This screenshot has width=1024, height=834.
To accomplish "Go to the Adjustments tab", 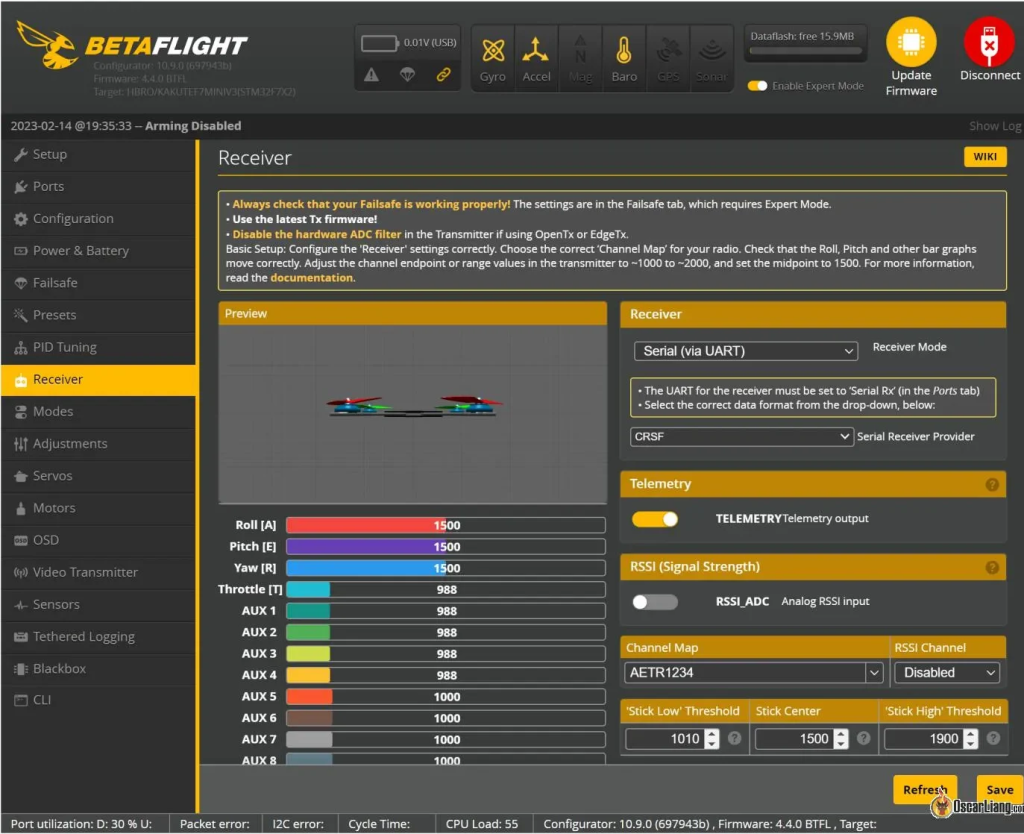I will click(99, 443).
